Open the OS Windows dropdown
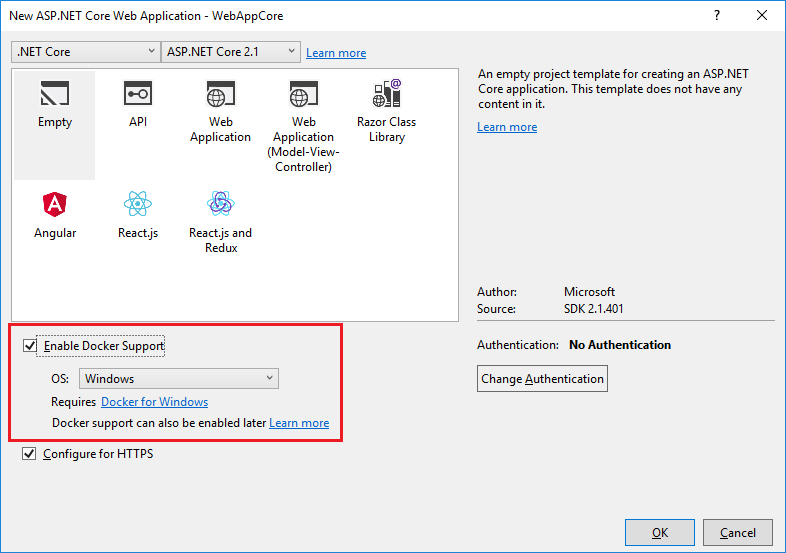Viewport: 786px width, 553px height. pos(179,379)
